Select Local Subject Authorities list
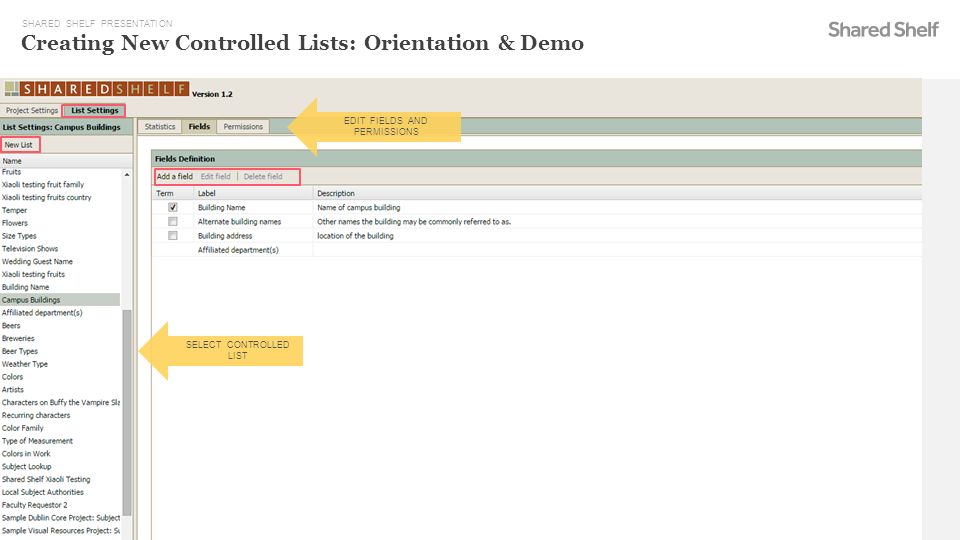Viewport: 960px width, 540px height. point(60,492)
